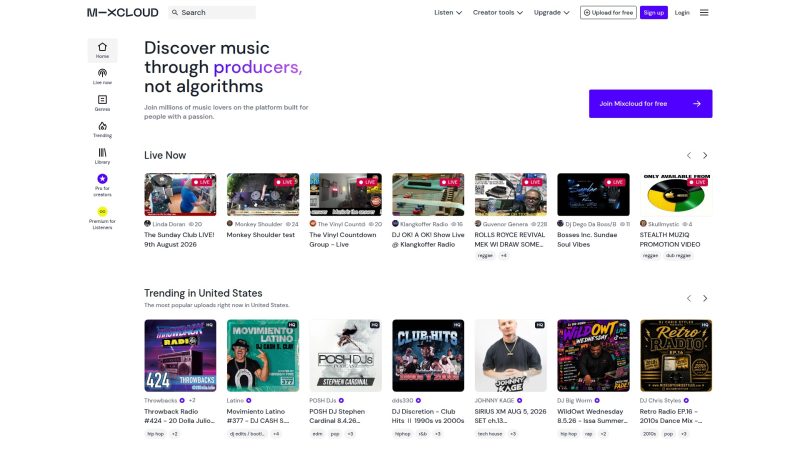
Task: Click verified badge next to DJ Big Worm
Action: coord(597,401)
